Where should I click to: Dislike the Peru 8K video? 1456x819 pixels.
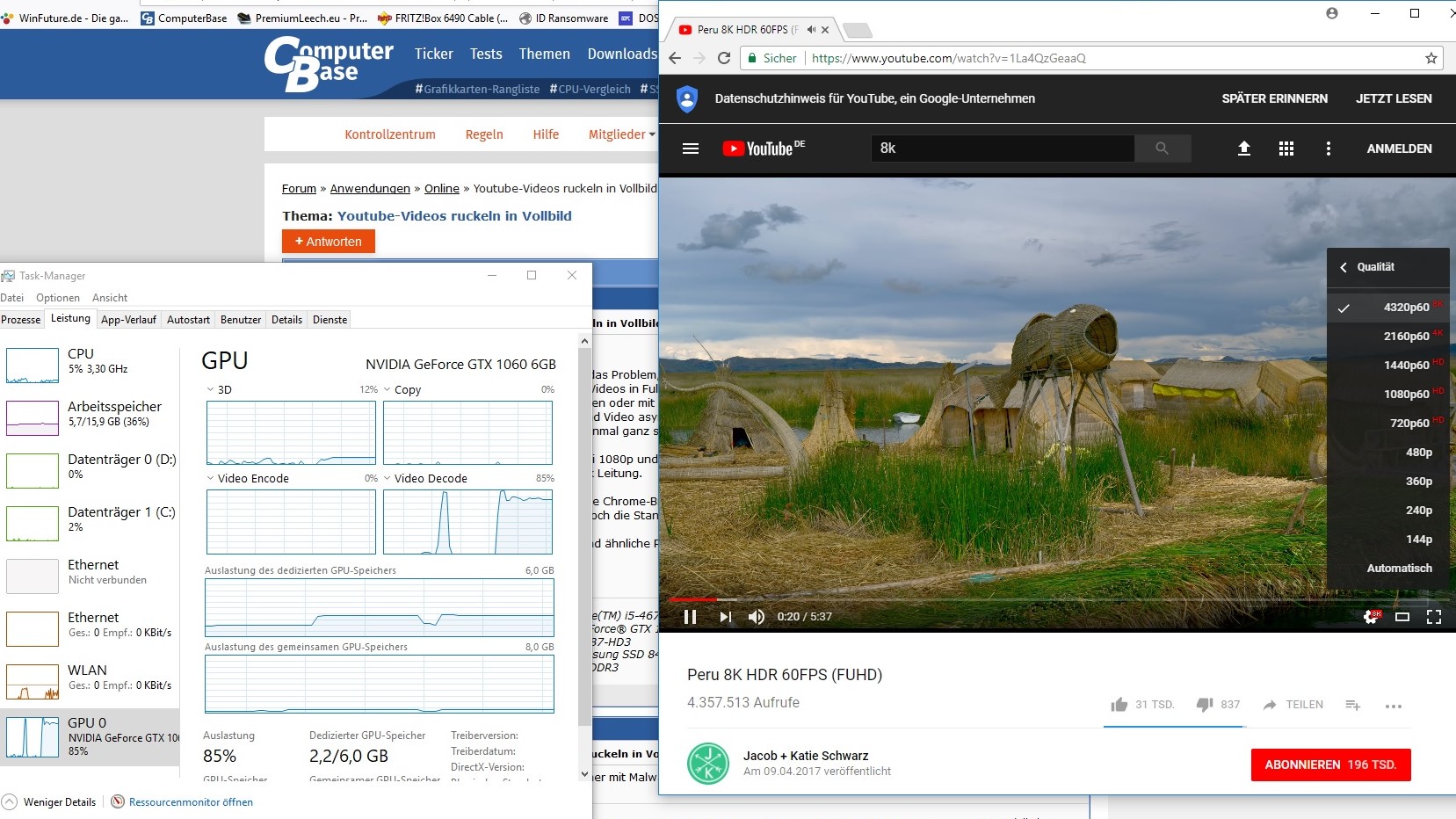point(1205,705)
